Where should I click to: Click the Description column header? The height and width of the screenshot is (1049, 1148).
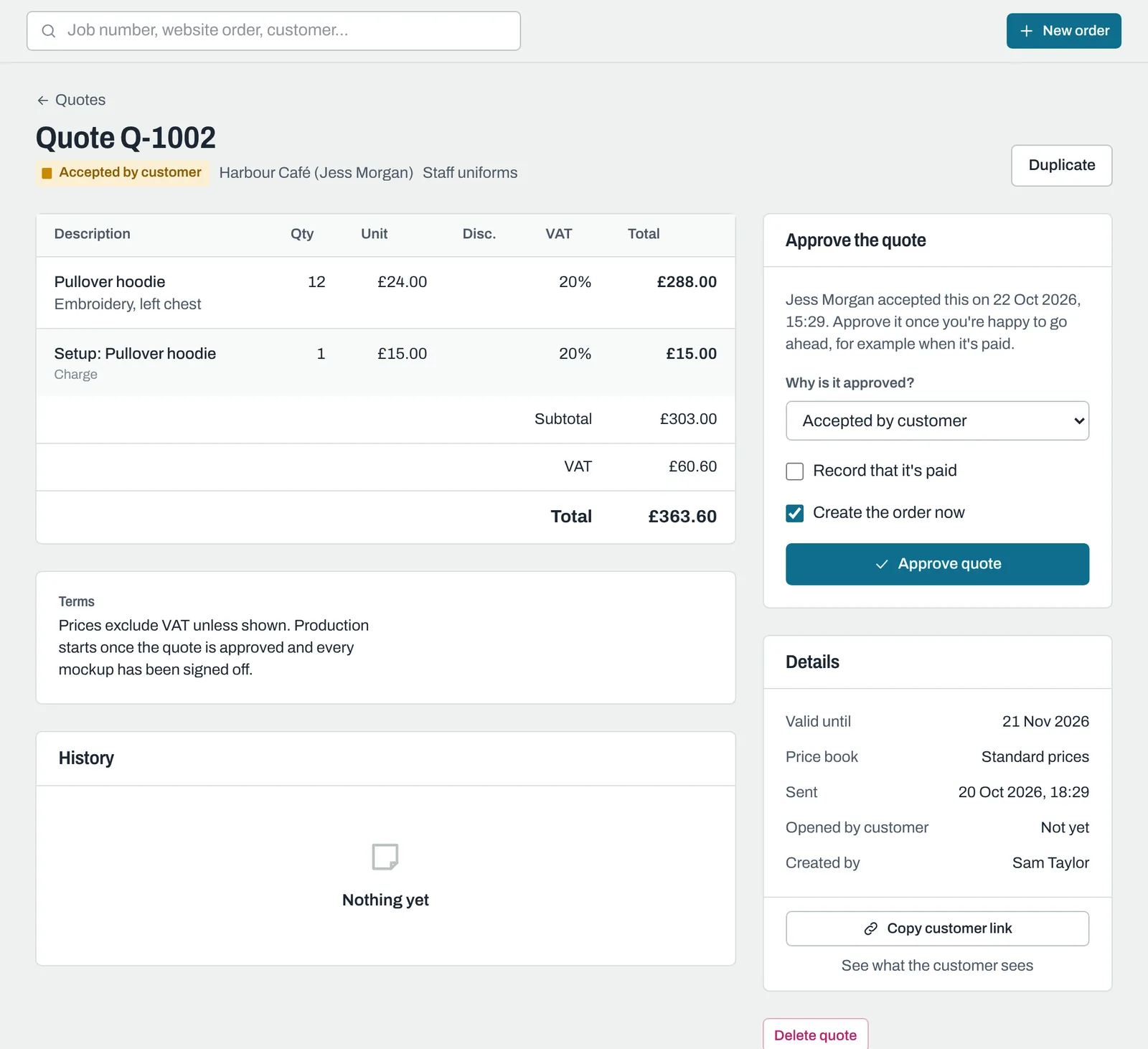point(93,234)
